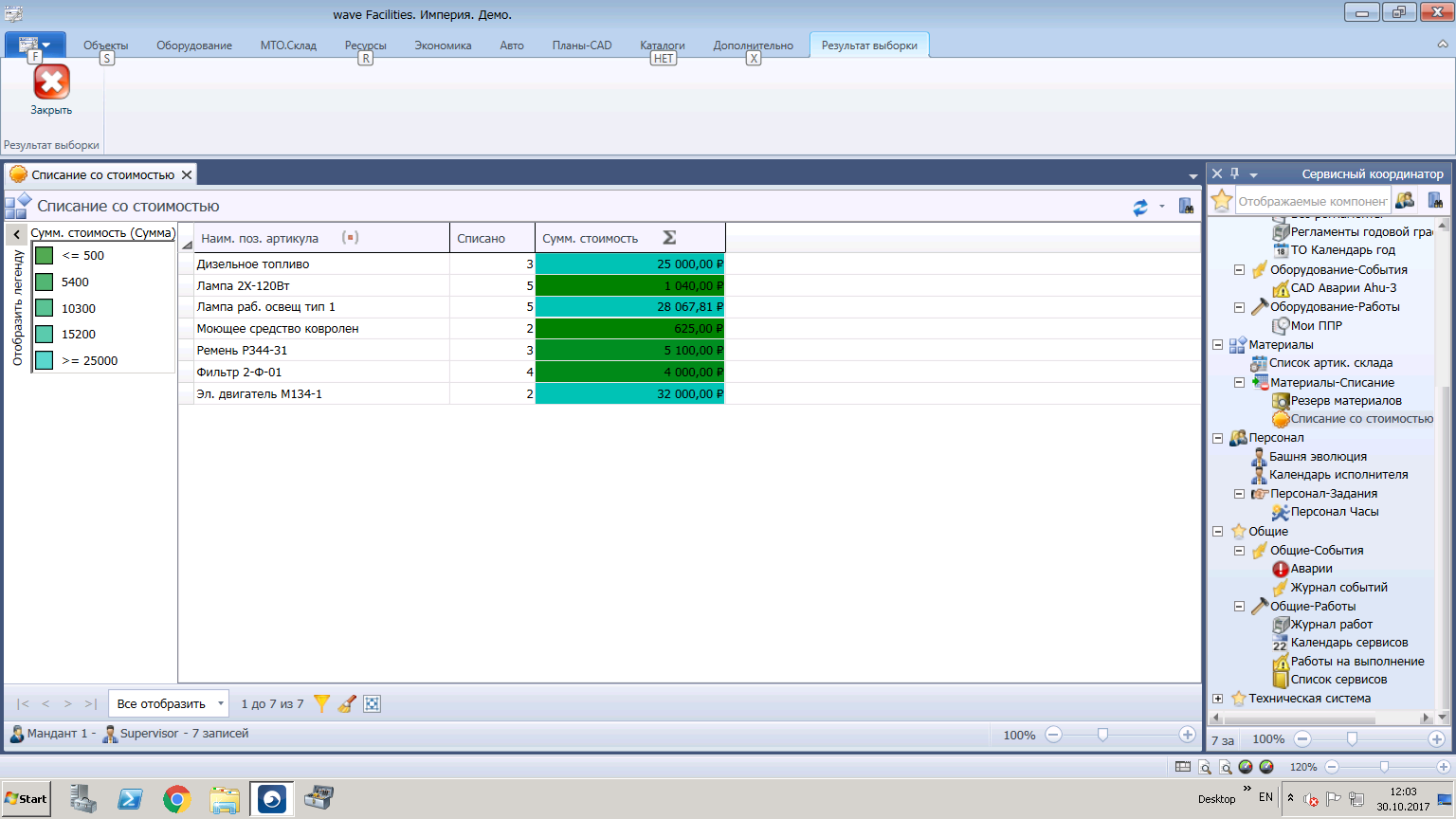Click the favorites star icon in Сервисный координатор

click(1222, 200)
